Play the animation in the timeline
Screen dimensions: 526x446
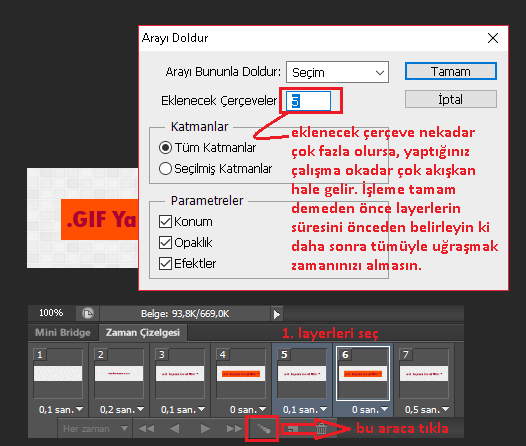point(205,429)
